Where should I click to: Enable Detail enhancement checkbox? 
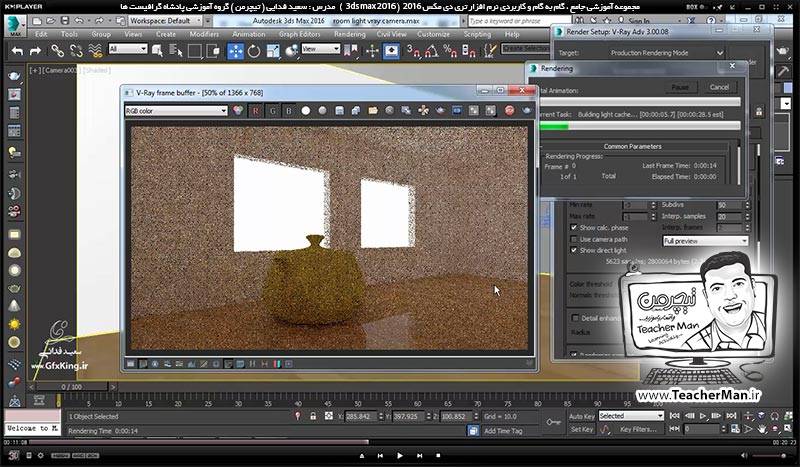click(575, 318)
